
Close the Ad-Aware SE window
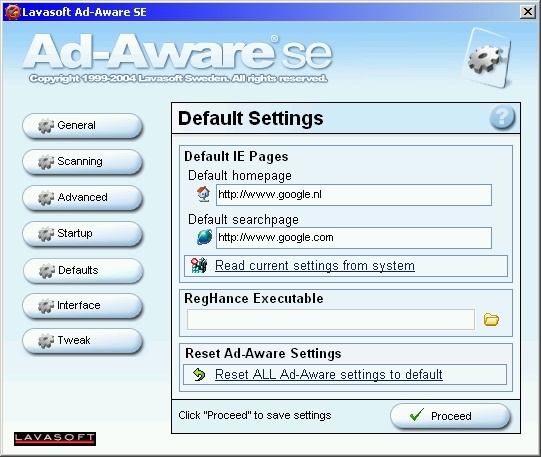point(528,12)
